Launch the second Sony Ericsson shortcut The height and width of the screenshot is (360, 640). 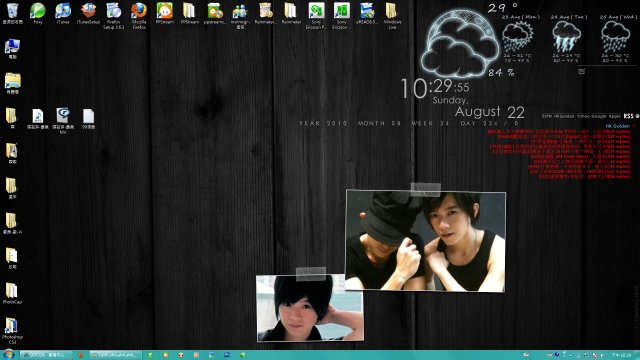click(x=342, y=16)
